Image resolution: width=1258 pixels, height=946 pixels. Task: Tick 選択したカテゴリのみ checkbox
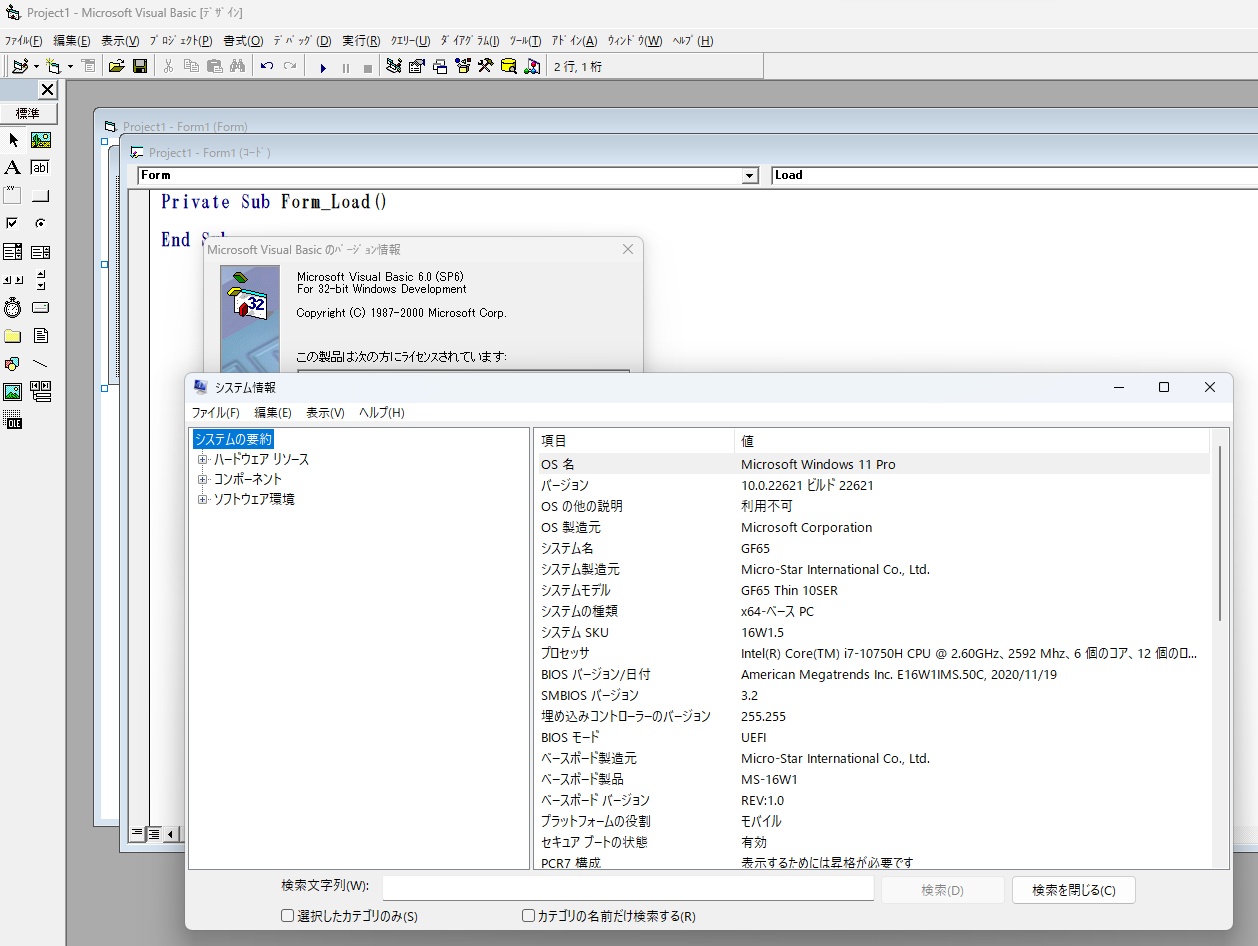(x=288, y=916)
